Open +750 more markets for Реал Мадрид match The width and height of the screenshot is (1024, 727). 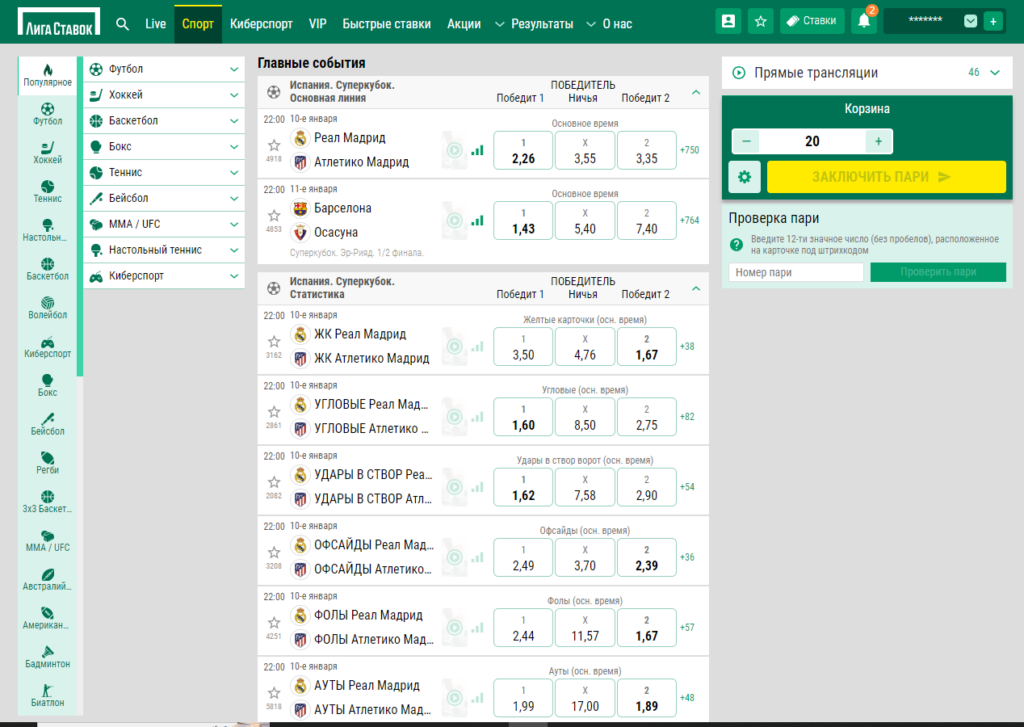(x=690, y=150)
